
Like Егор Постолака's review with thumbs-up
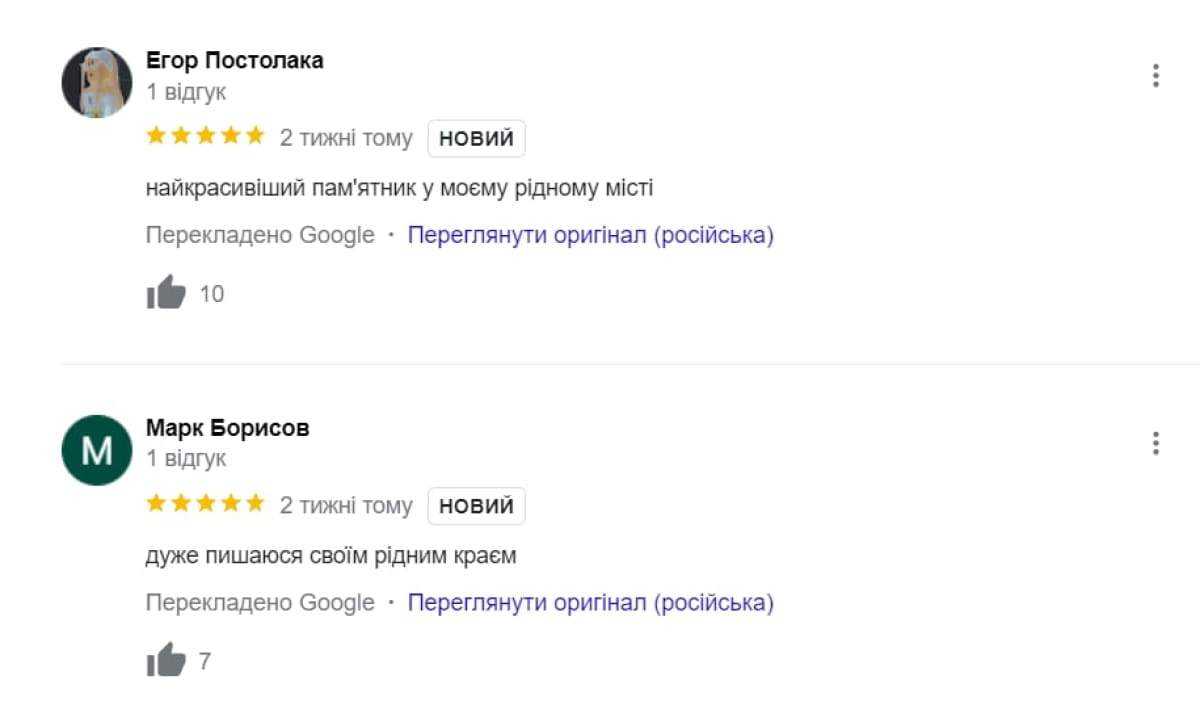pos(167,293)
